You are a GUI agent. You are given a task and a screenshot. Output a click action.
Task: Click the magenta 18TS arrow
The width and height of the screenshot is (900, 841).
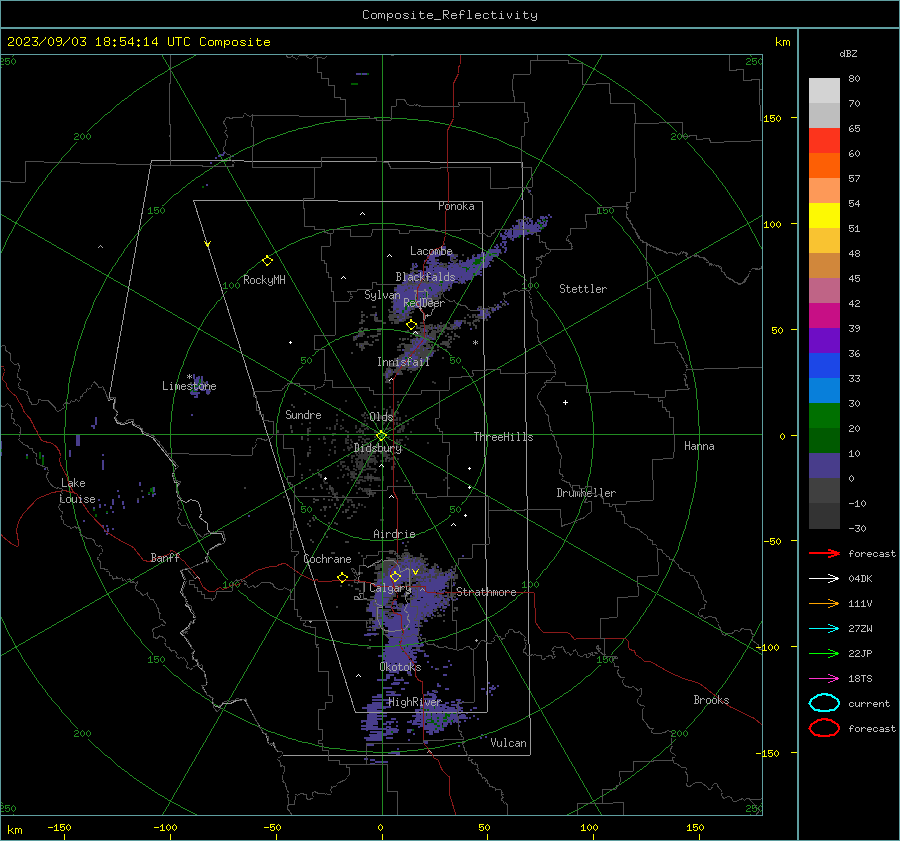824,679
